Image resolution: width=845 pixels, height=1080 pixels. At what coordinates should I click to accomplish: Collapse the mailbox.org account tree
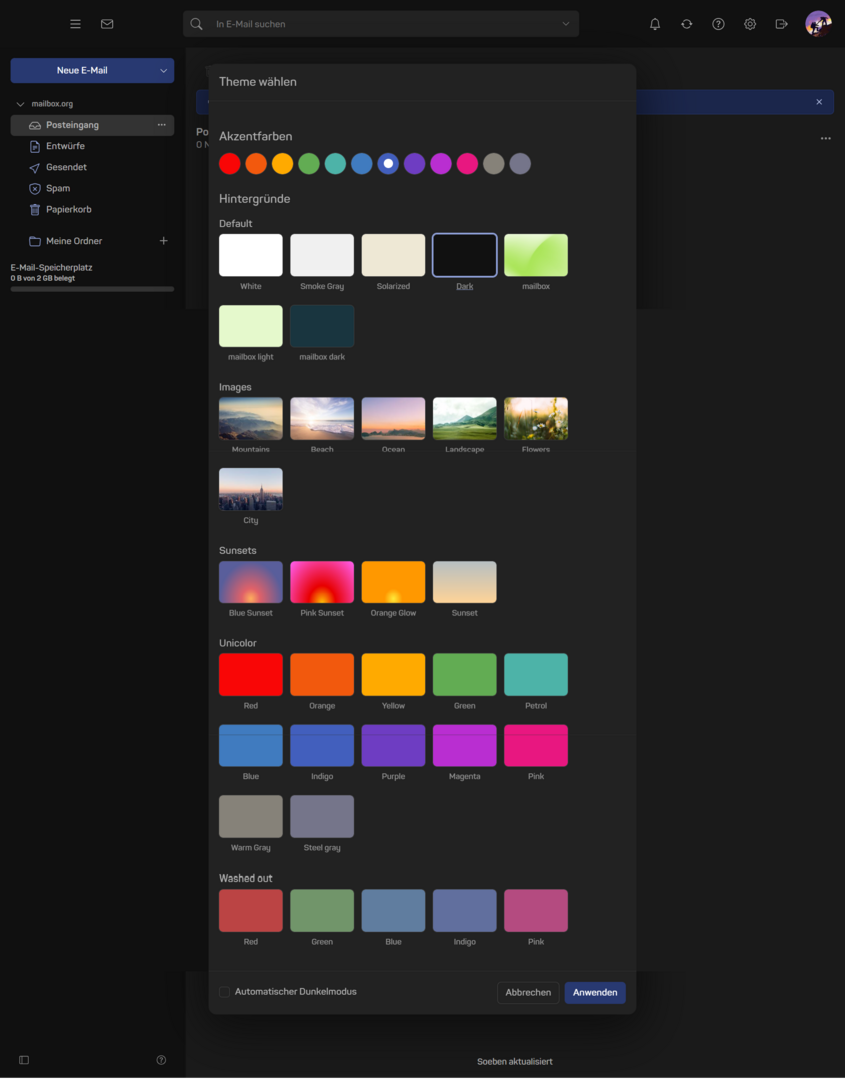tap(21, 104)
